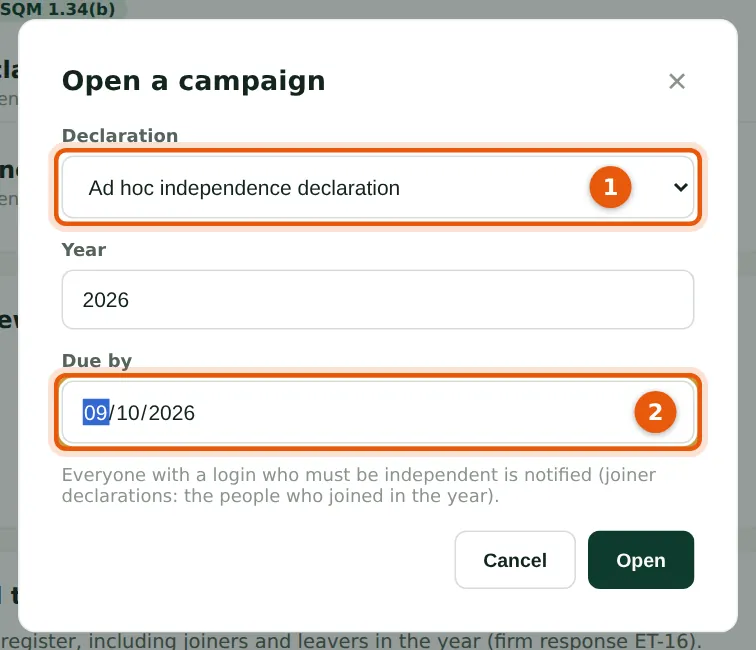This screenshot has height=650, width=756.
Task: Click the orange step 1 badge
Action: (x=610, y=187)
